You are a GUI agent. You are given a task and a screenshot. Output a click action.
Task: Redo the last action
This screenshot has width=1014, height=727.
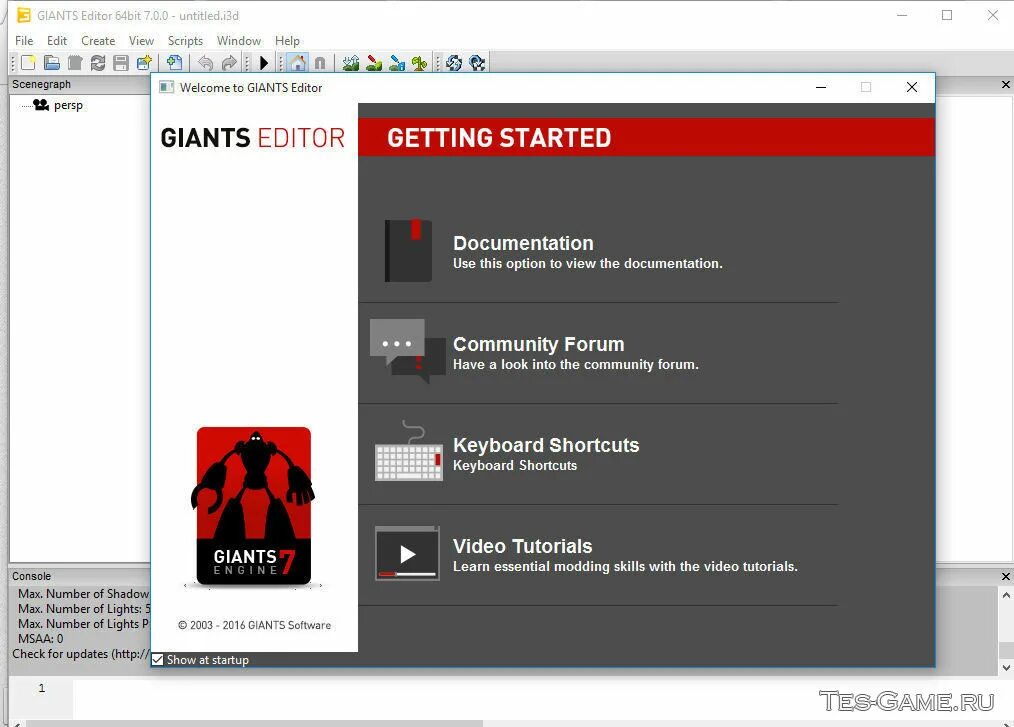pos(229,63)
